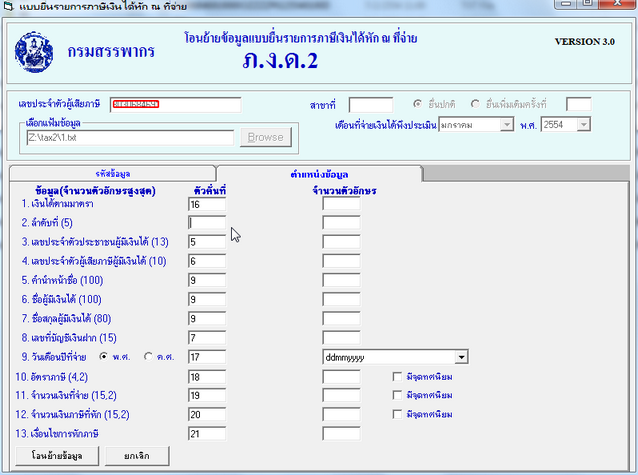
Task: Click the ยกเลิก cancel button
Action: point(137,455)
